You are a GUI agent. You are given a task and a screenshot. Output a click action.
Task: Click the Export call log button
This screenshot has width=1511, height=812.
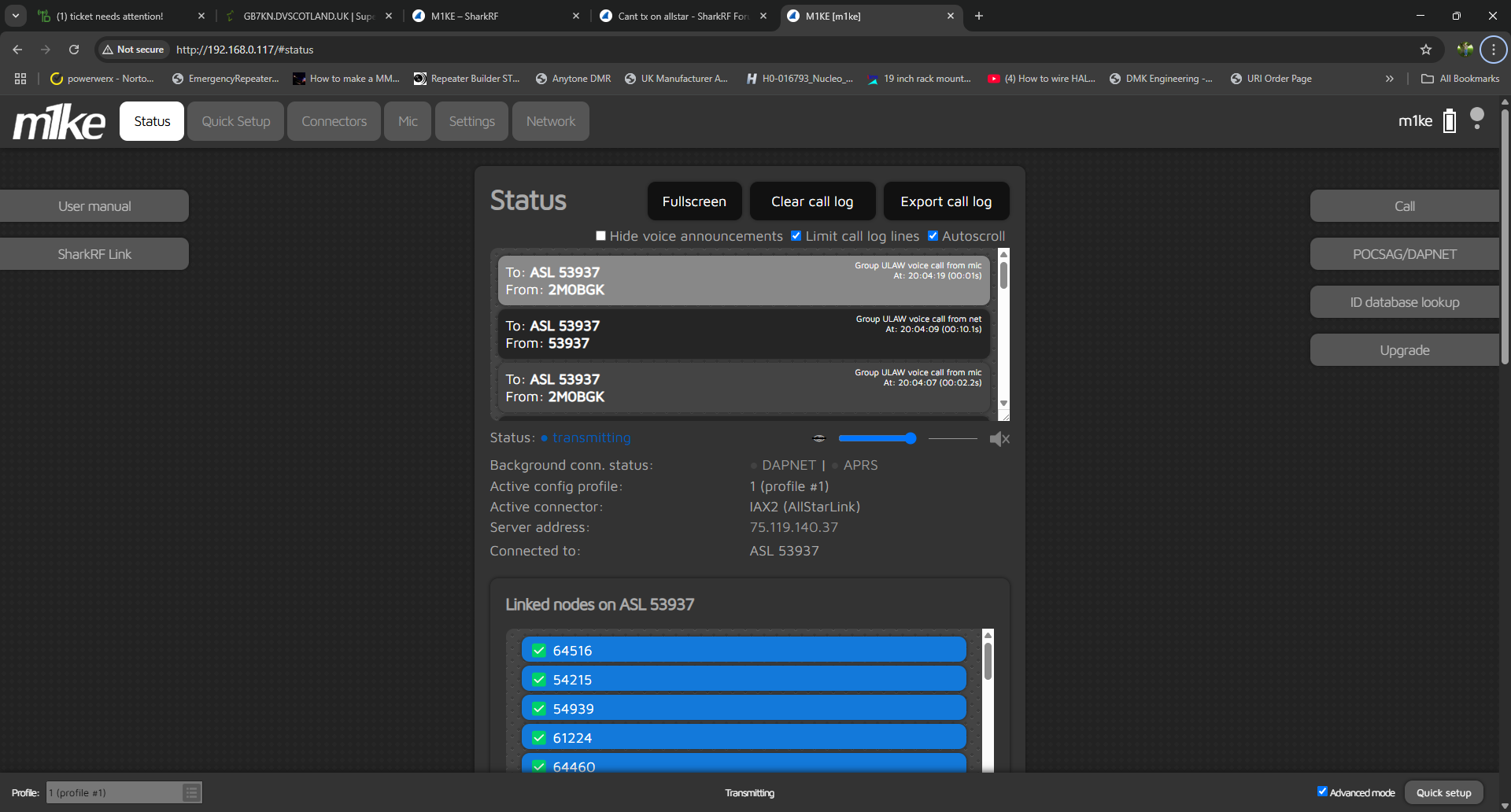coord(946,201)
